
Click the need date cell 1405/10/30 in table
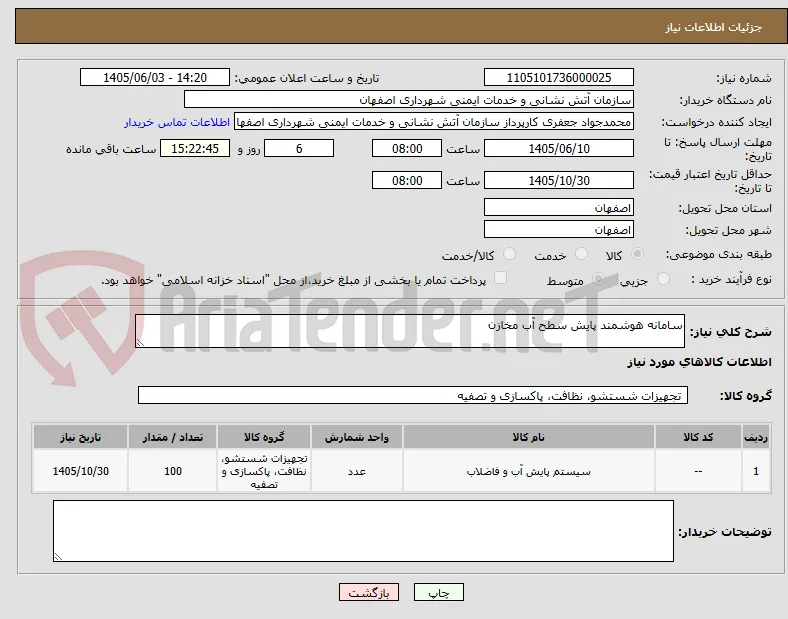80,471
